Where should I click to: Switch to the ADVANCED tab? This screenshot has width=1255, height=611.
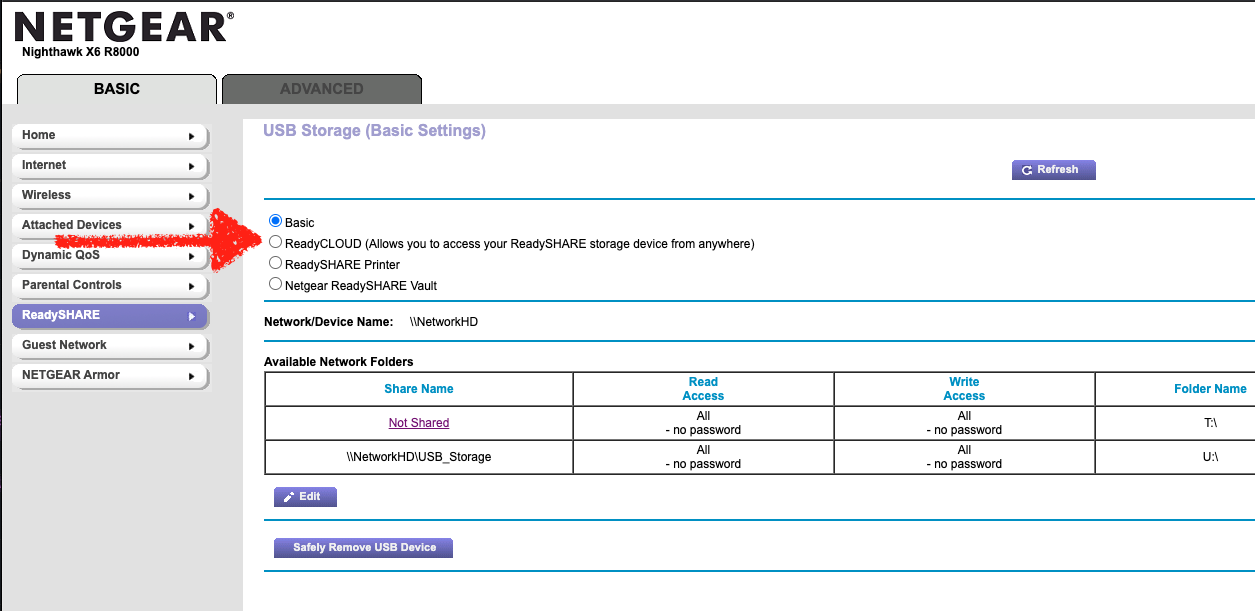tap(321, 89)
